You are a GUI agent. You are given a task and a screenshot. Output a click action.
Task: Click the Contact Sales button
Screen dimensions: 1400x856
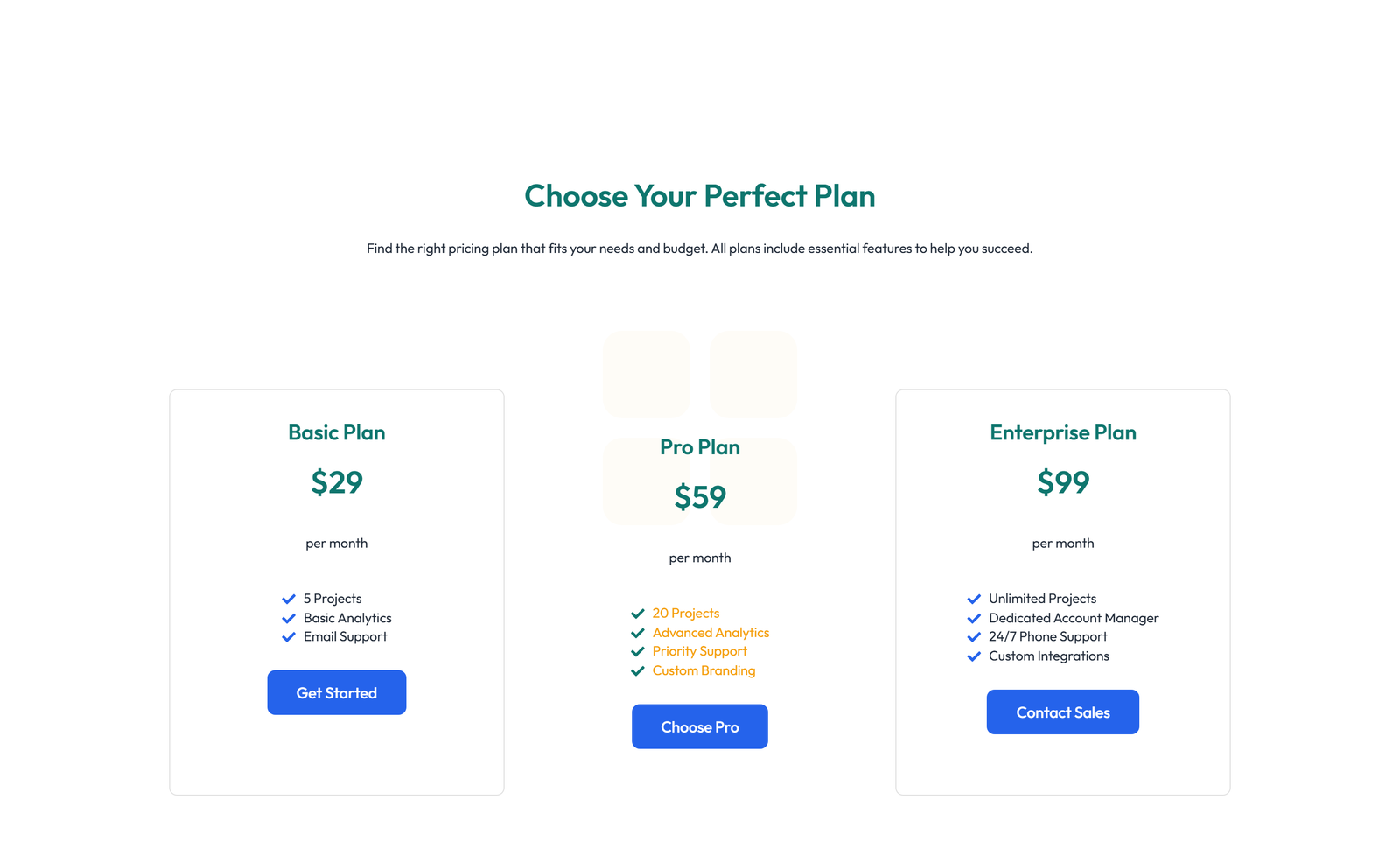(x=1062, y=712)
